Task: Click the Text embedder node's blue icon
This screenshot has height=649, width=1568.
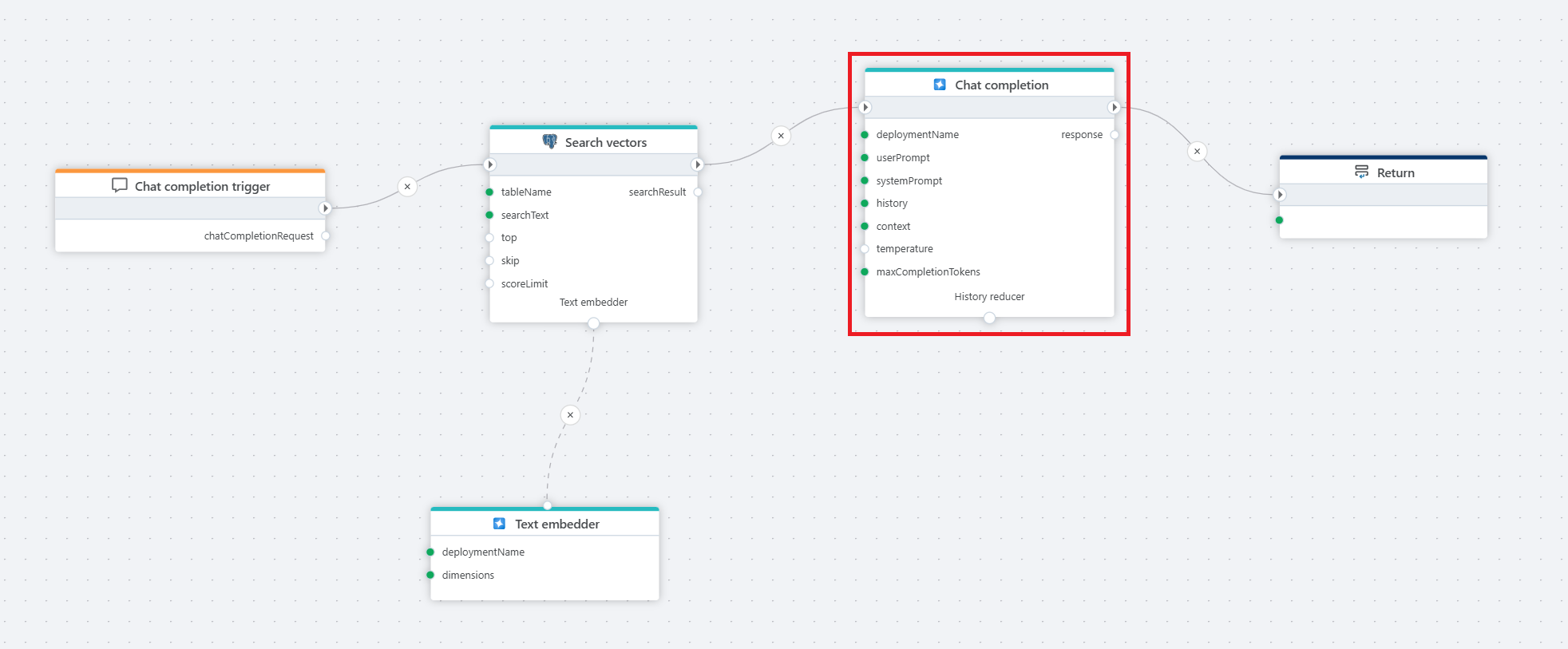Action: pyautogui.click(x=499, y=524)
